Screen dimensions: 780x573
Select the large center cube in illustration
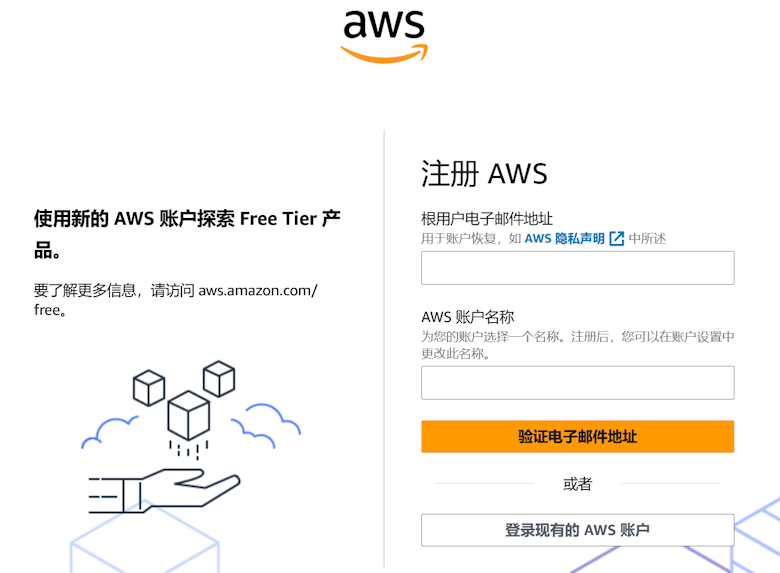189,415
